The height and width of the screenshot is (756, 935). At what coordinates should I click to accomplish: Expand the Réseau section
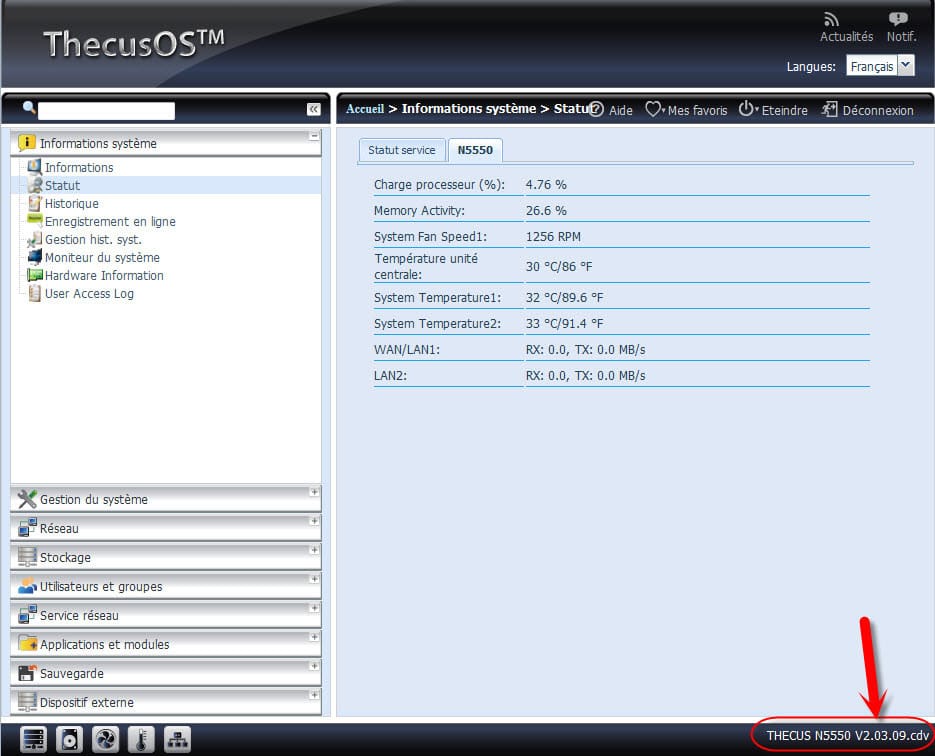[x=314, y=521]
